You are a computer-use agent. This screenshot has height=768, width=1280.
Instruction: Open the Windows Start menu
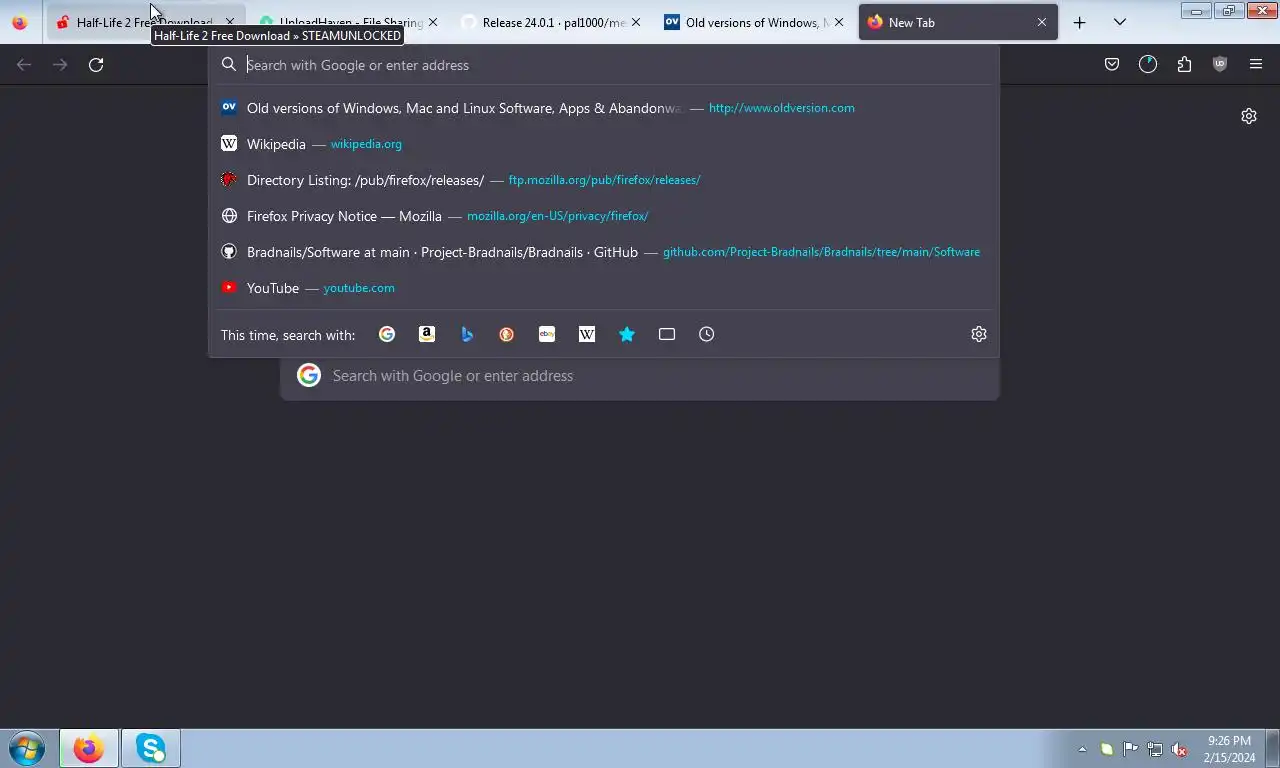coord(27,748)
